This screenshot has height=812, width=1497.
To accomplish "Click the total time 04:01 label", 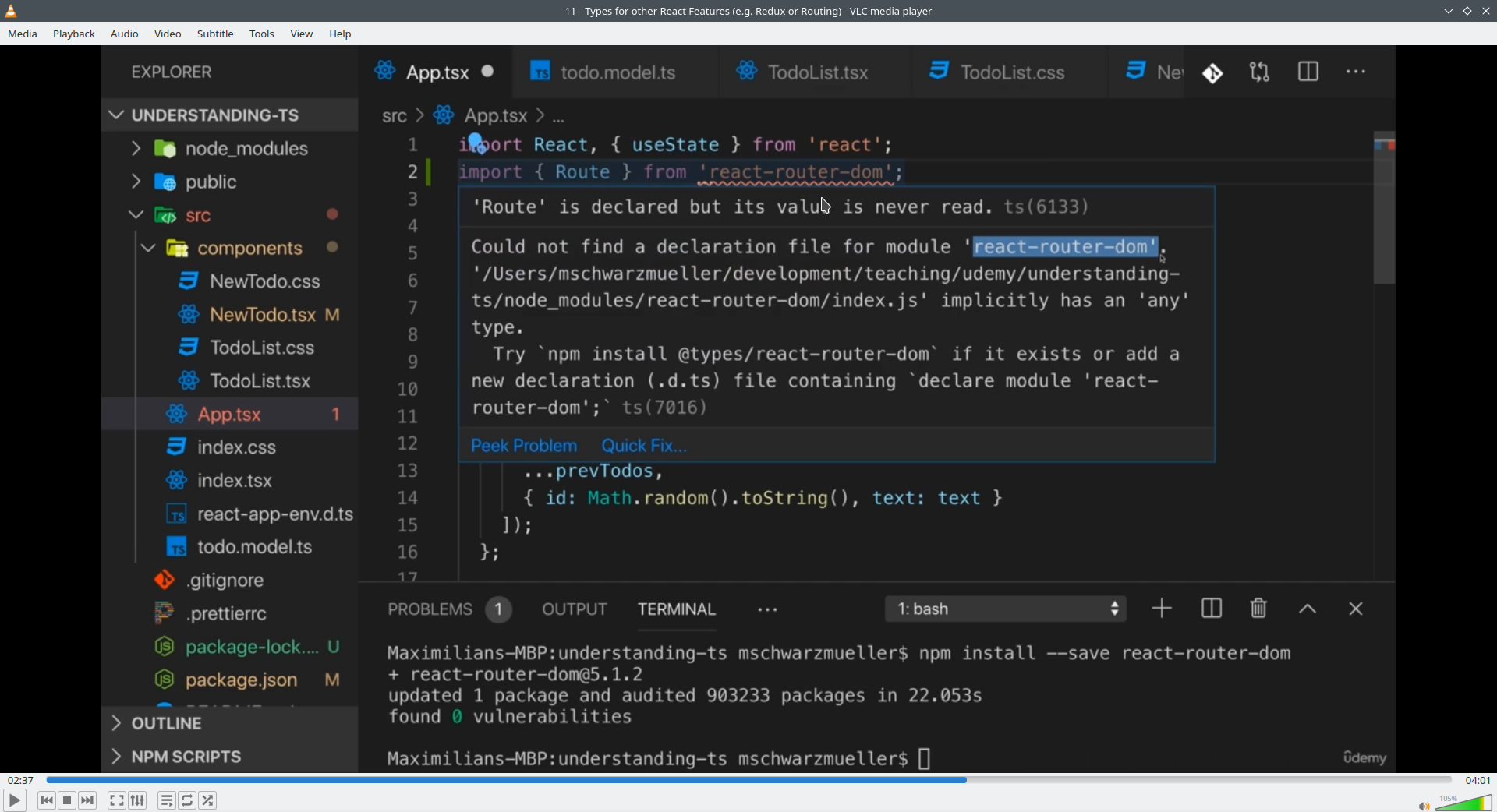I will (1478, 780).
